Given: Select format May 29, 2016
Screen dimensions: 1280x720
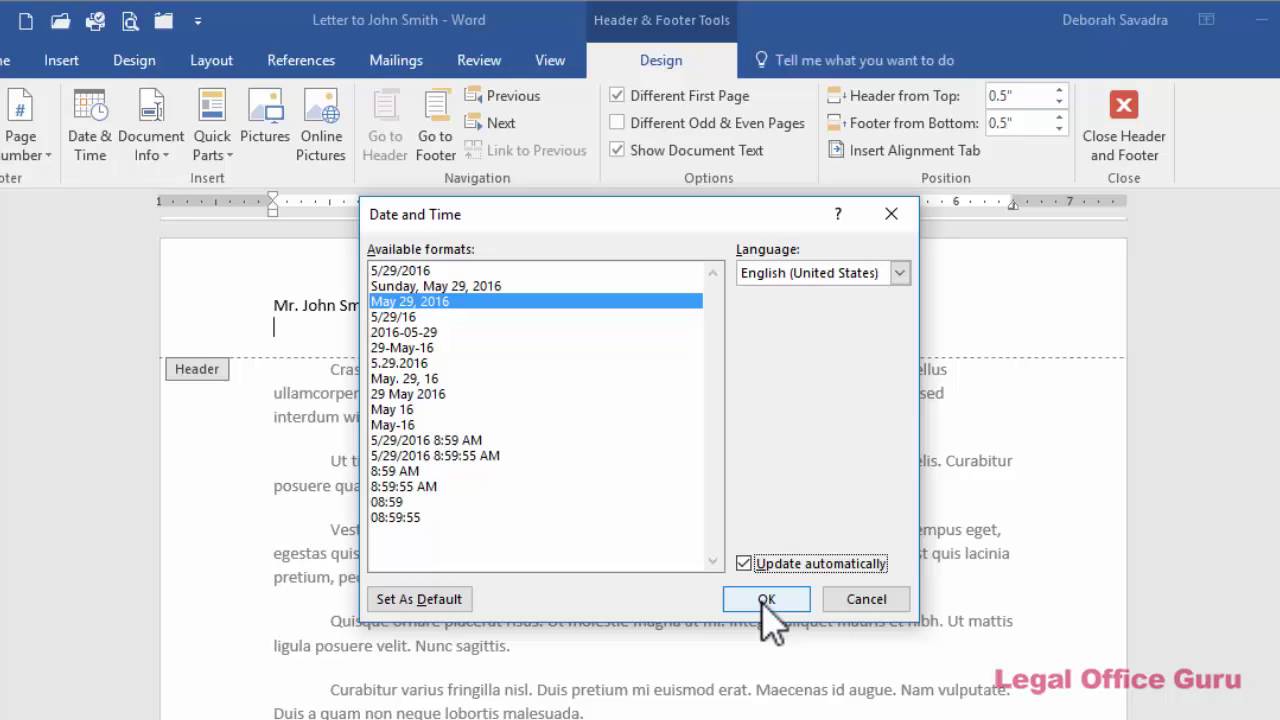Looking at the screenshot, I should (x=535, y=301).
